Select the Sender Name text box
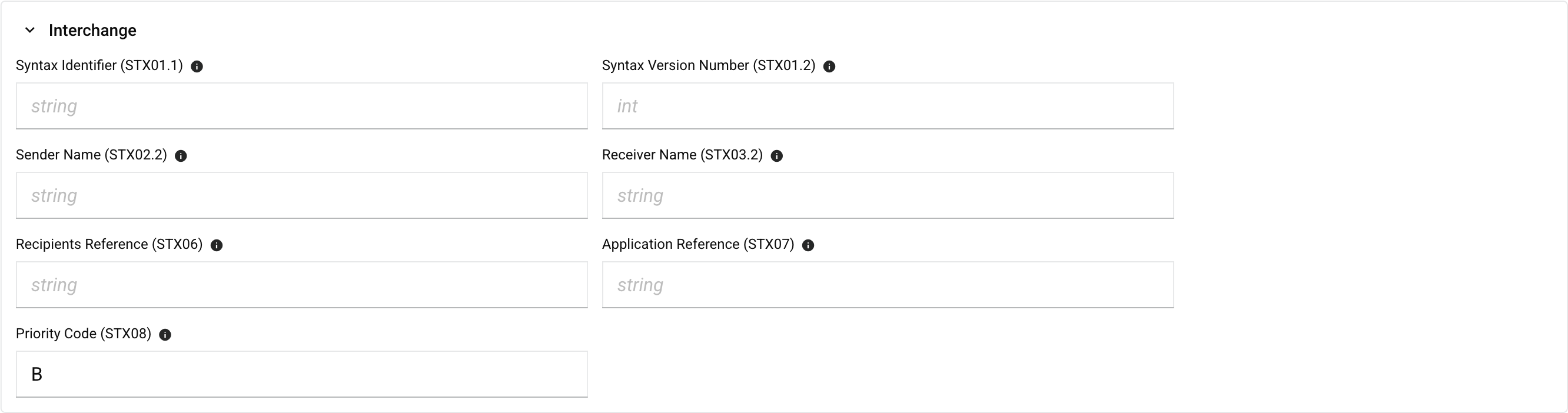Viewport: 1568px width, 413px height. [x=301, y=195]
